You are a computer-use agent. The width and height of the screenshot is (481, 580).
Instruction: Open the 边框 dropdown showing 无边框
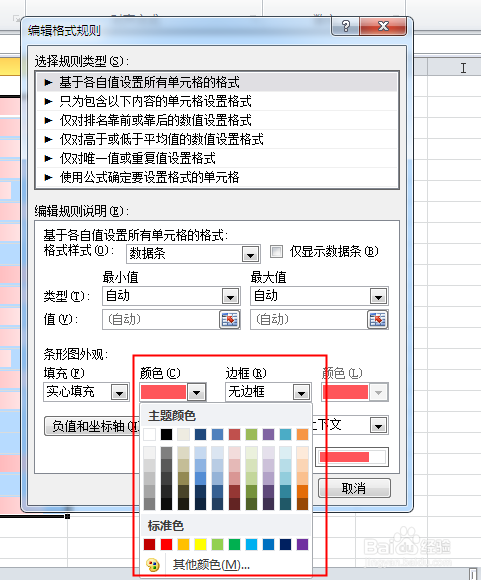click(268, 392)
